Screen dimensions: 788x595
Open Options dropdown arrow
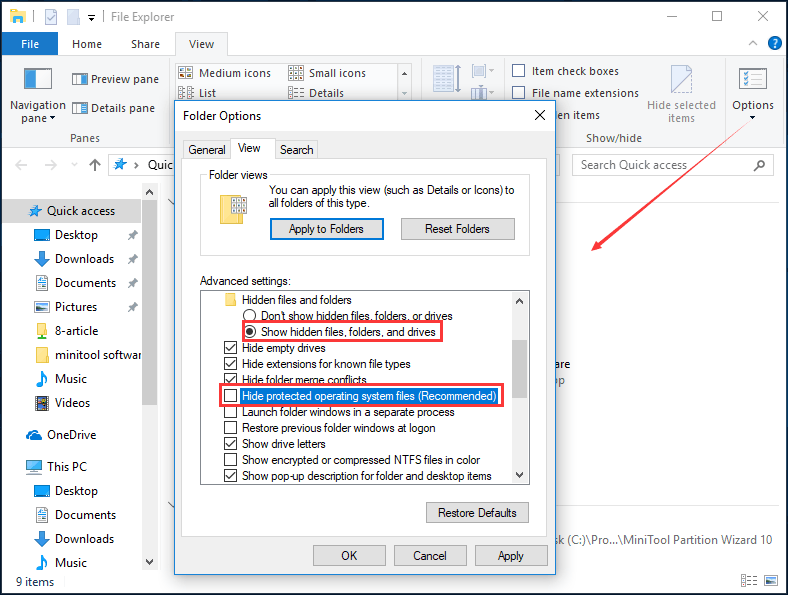752,118
